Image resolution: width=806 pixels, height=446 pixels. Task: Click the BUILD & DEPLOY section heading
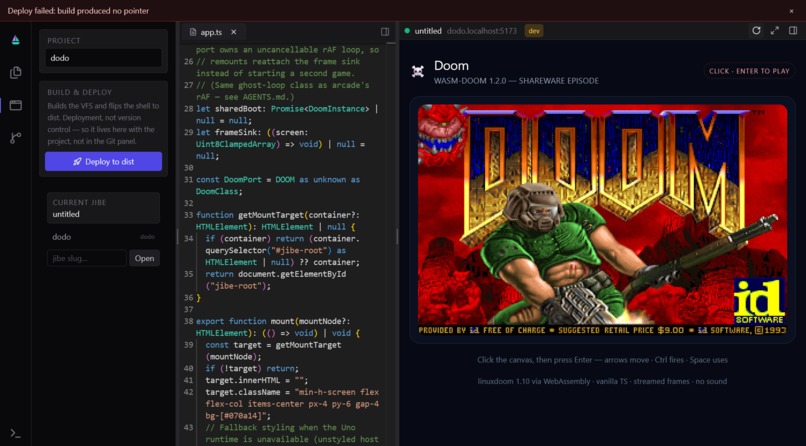80,92
